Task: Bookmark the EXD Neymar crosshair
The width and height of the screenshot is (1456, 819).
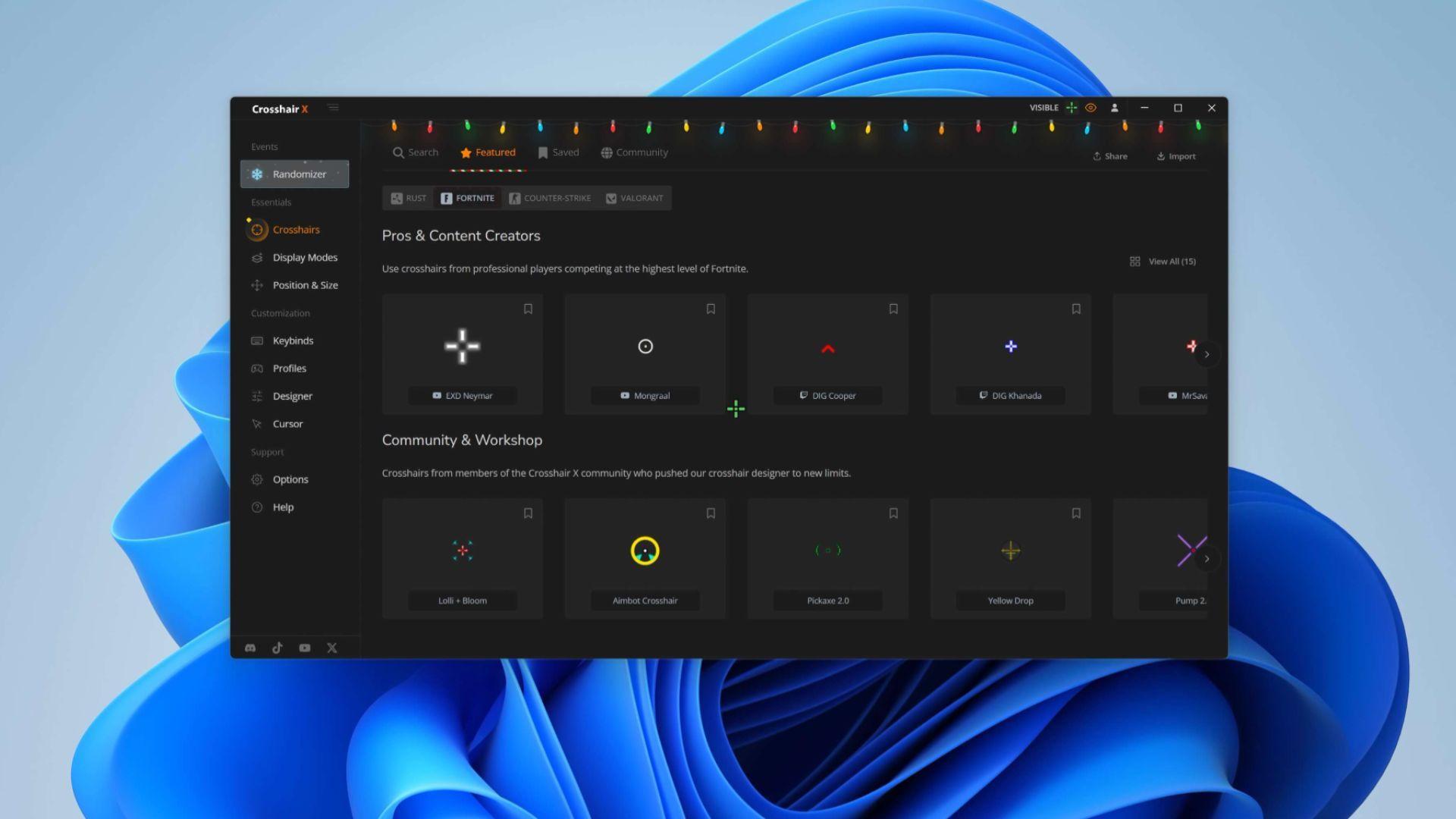Action: (528, 309)
